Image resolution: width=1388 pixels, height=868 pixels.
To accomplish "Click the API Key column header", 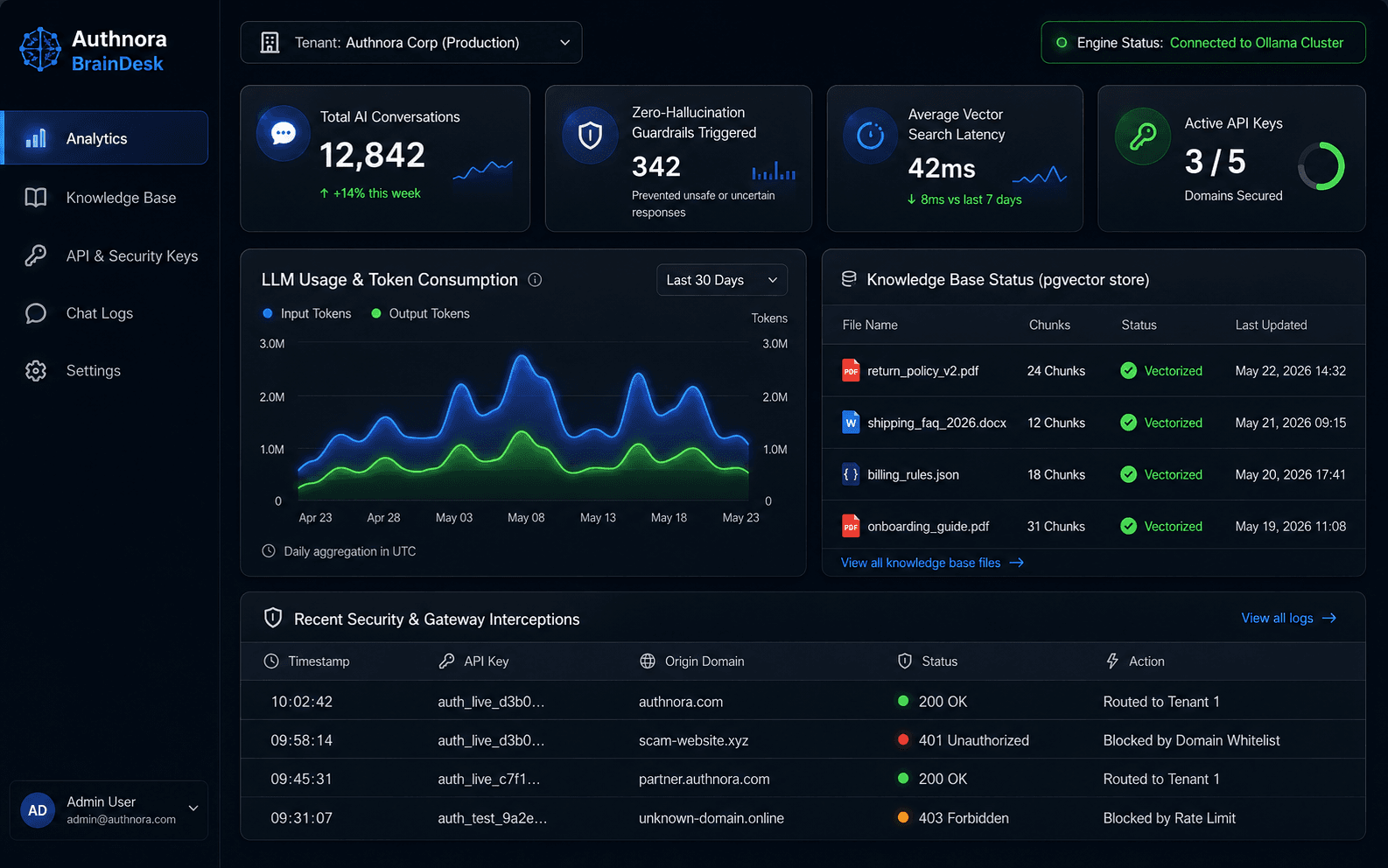I will pyautogui.click(x=487, y=661).
